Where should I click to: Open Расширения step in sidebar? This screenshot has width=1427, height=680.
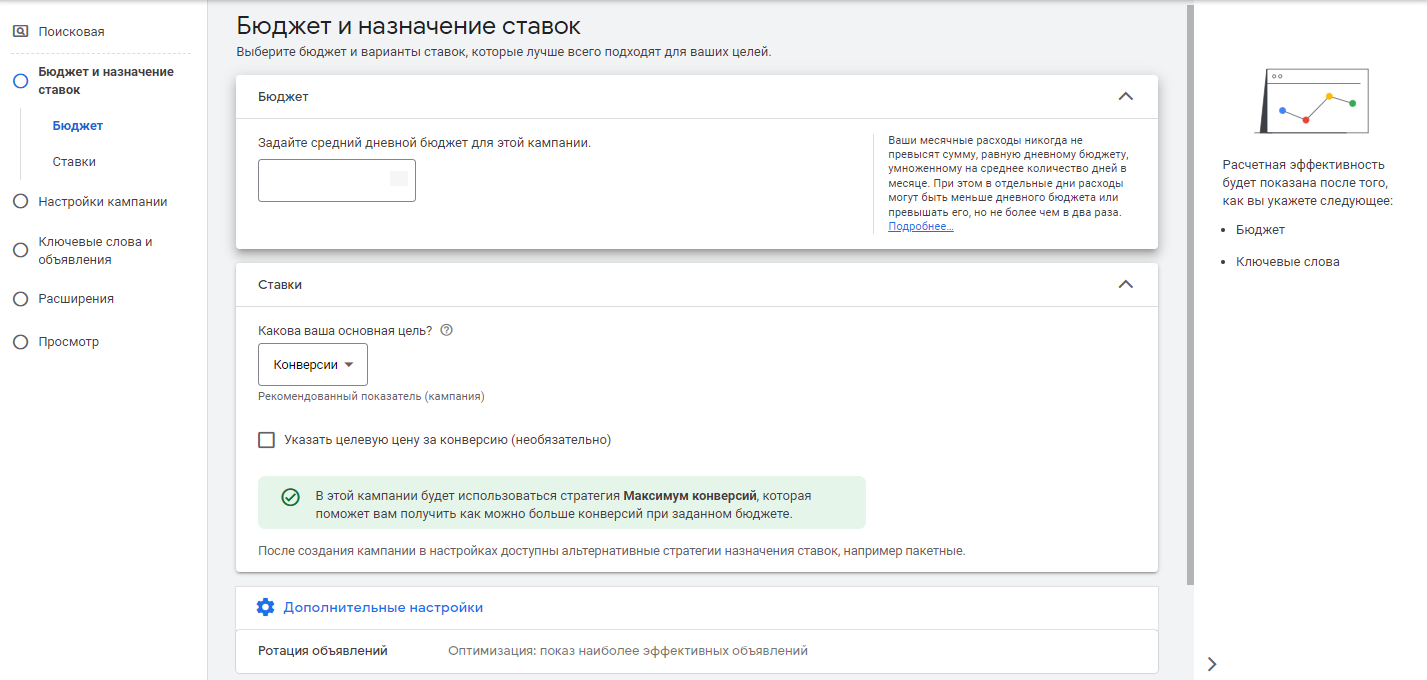tap(76, 299)
